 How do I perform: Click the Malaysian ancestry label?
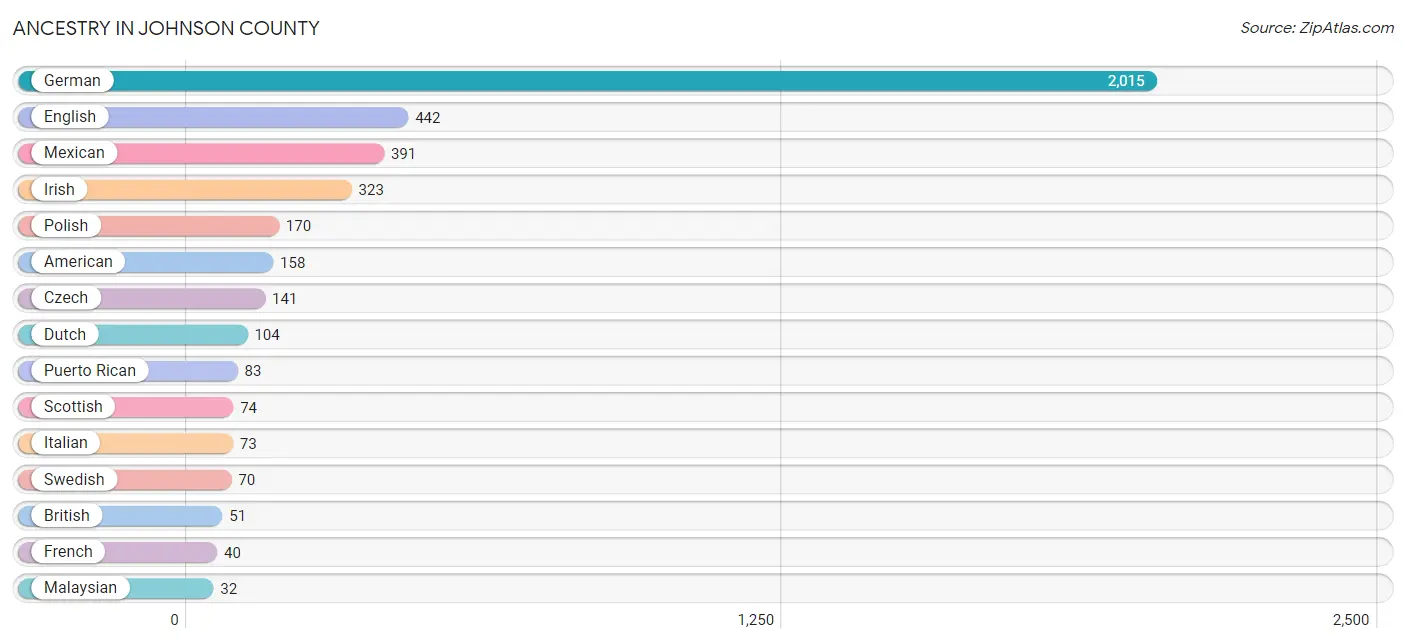click(x=80, y=588)
